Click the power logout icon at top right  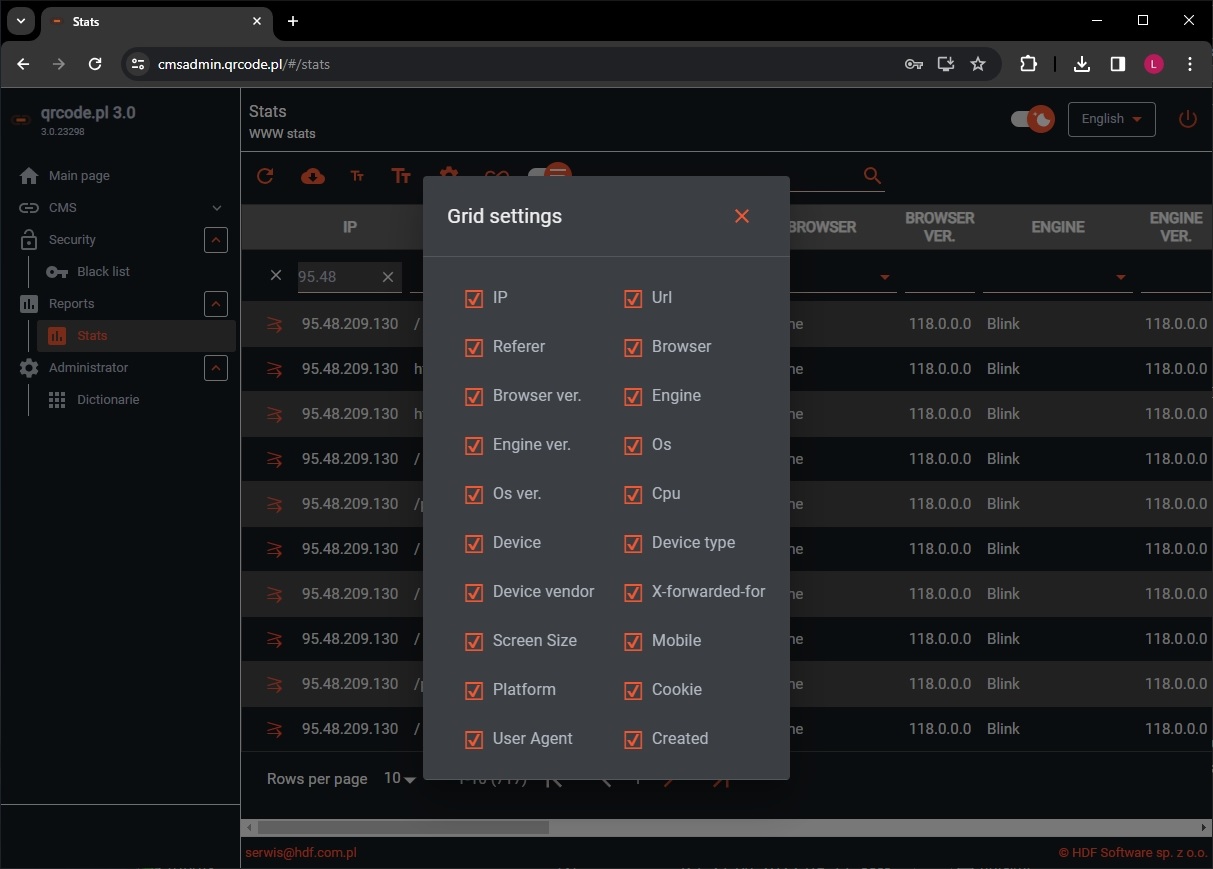click(1187, 118)
